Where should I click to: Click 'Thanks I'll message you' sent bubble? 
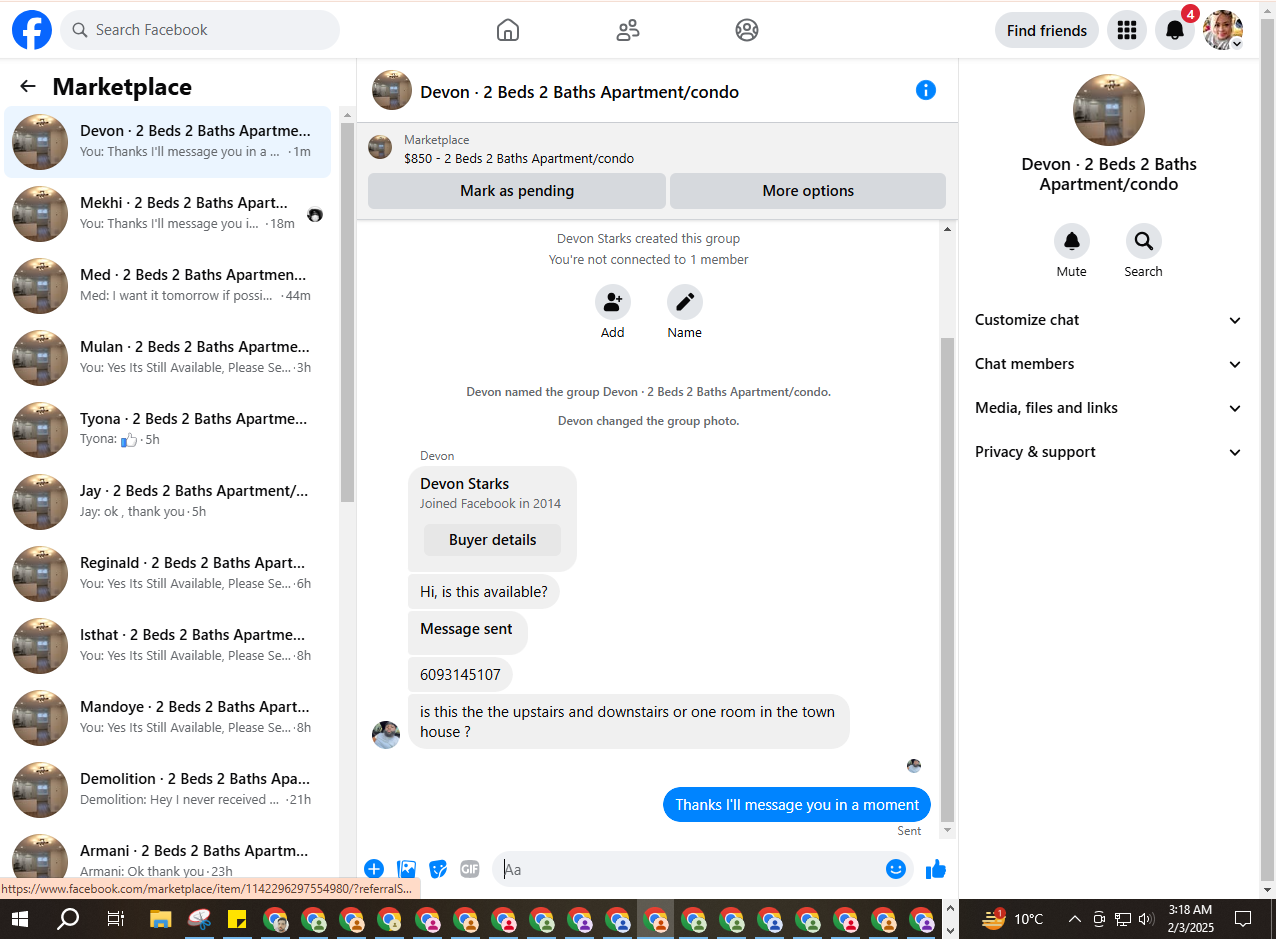(797, 805)
